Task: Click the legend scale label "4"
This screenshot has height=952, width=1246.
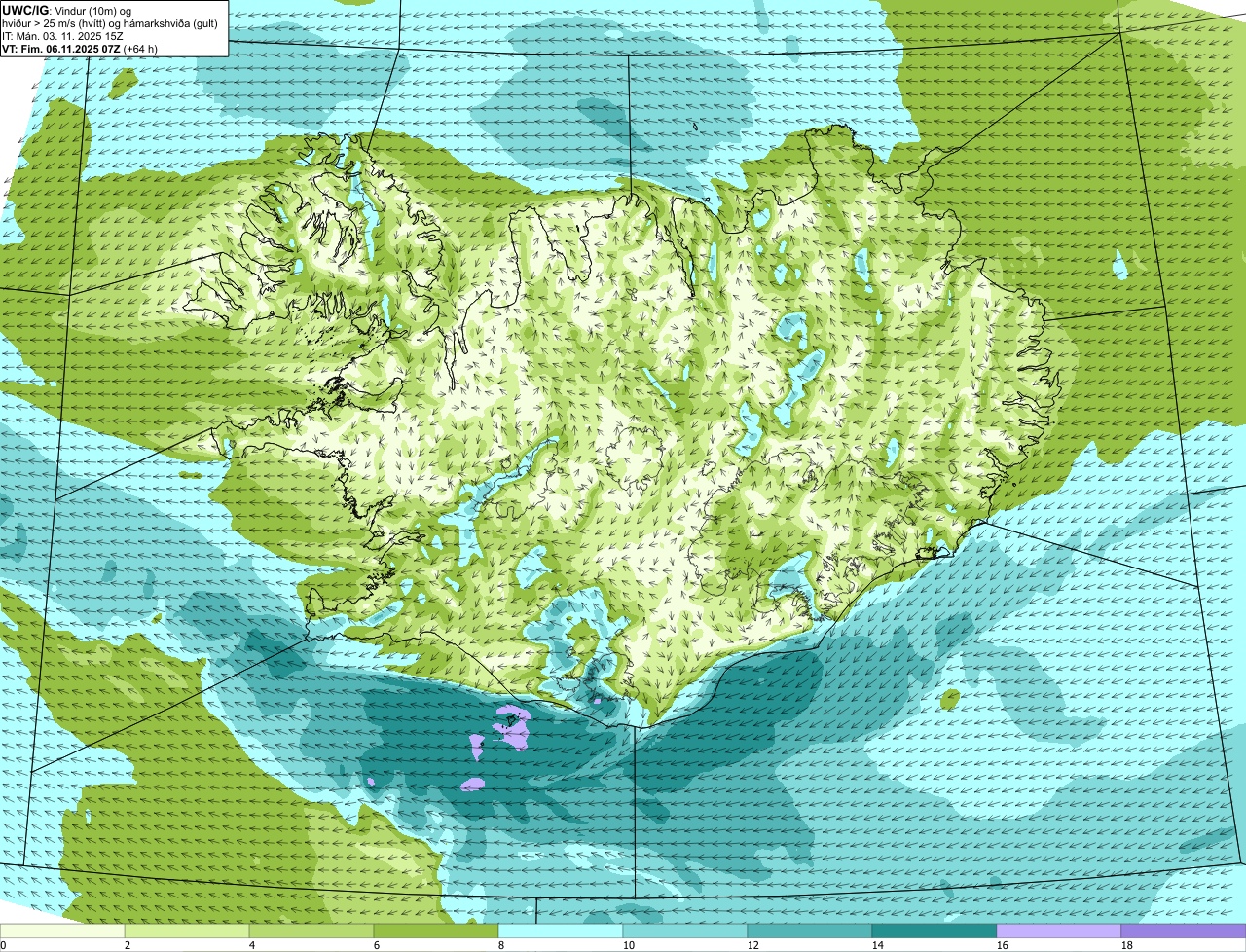Action: (x=252, y=945)
